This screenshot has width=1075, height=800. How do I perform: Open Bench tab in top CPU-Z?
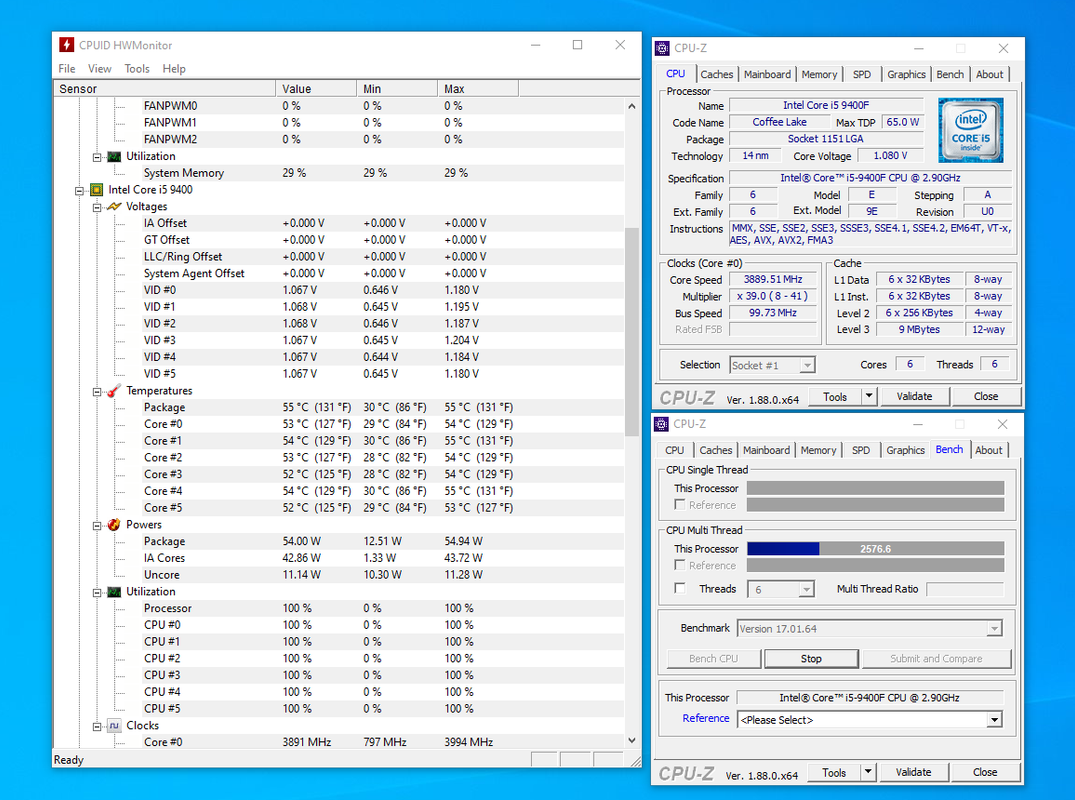tap(950, 74)
